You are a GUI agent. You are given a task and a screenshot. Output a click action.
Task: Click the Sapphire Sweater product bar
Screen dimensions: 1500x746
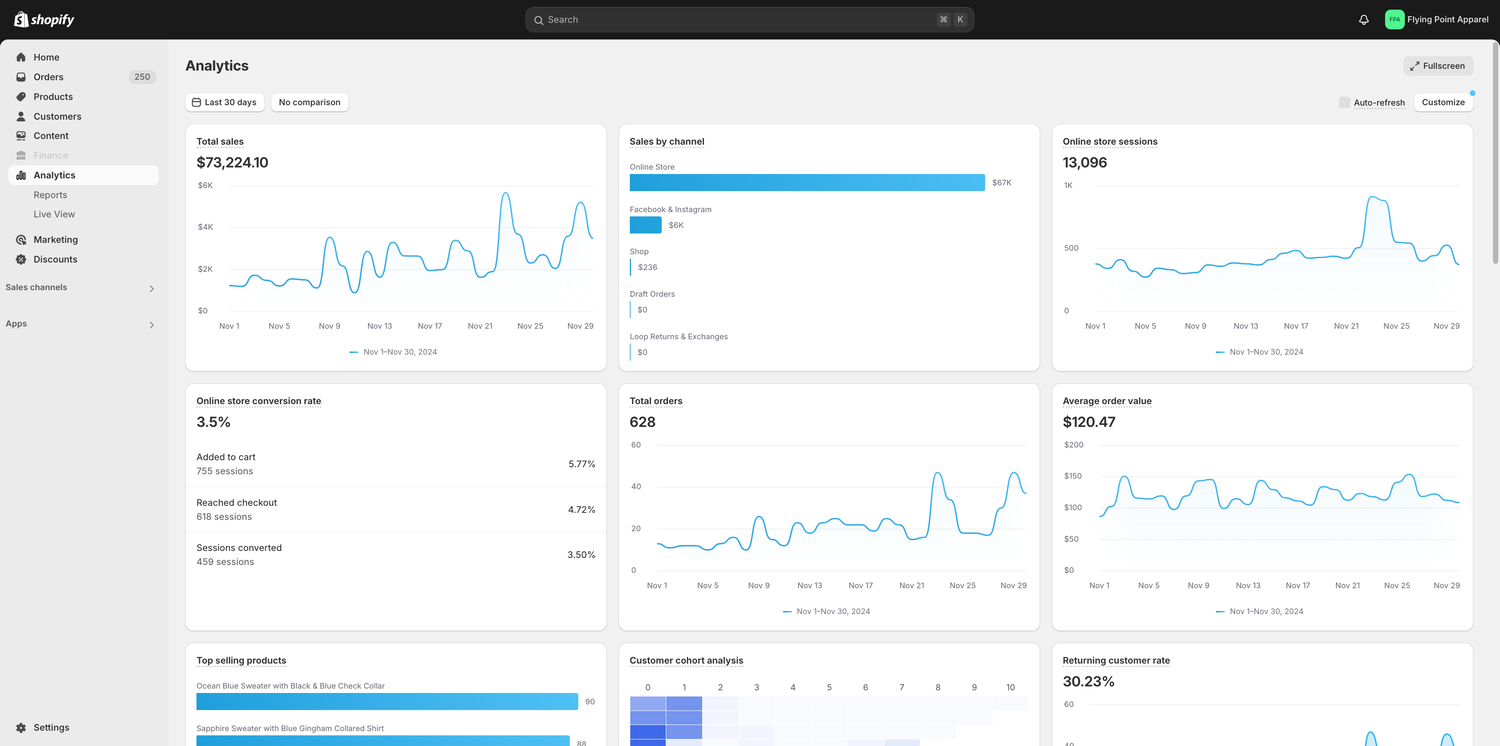click(x=383, y=741)
